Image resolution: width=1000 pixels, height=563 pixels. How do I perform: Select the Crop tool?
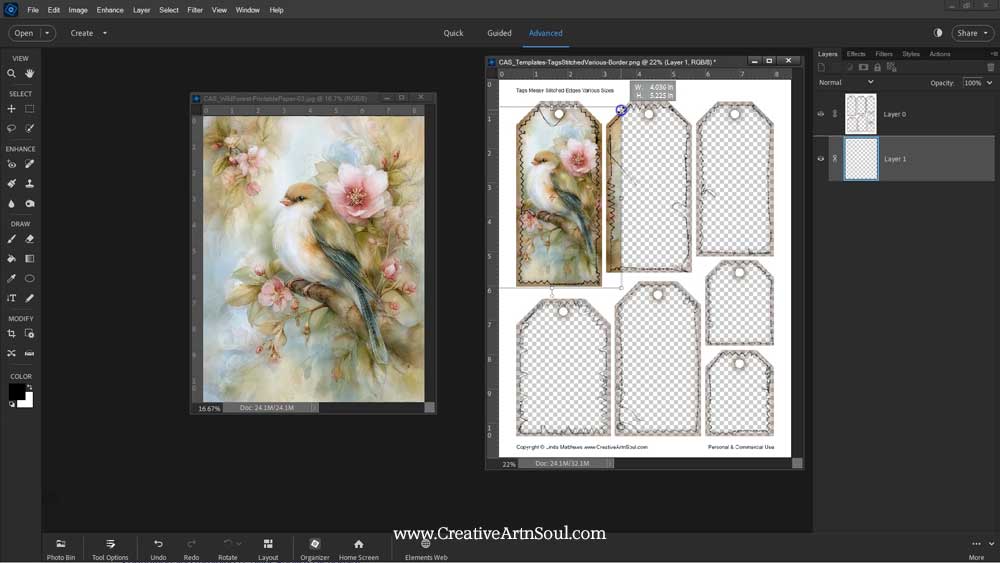[x=11, y=333]
